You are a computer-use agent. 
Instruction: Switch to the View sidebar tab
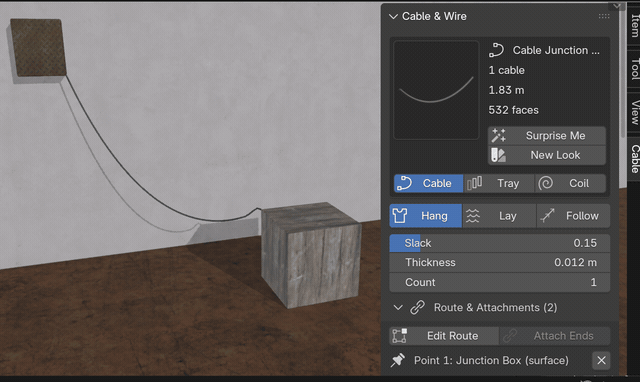click(x=634, y=112)
